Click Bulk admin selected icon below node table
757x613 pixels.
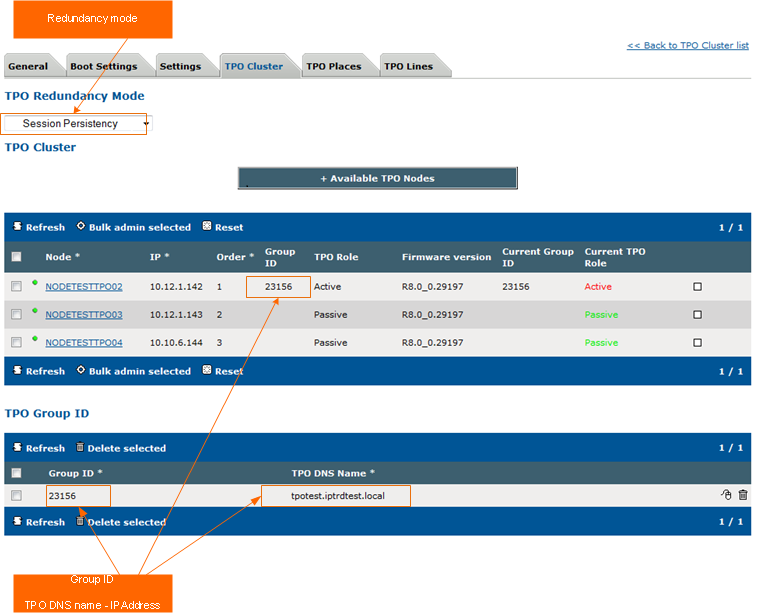(x=81, y=370)
